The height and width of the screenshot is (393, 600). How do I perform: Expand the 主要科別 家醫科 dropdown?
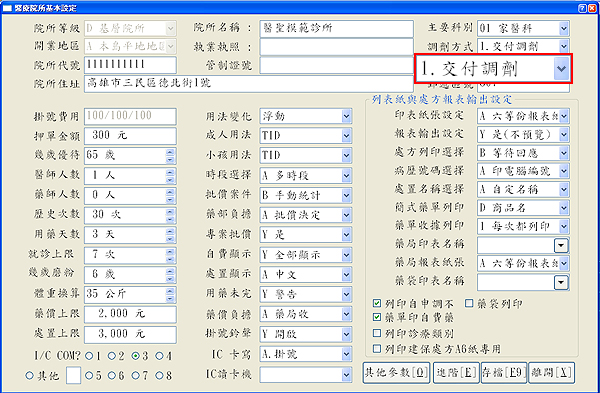(563, 29)
